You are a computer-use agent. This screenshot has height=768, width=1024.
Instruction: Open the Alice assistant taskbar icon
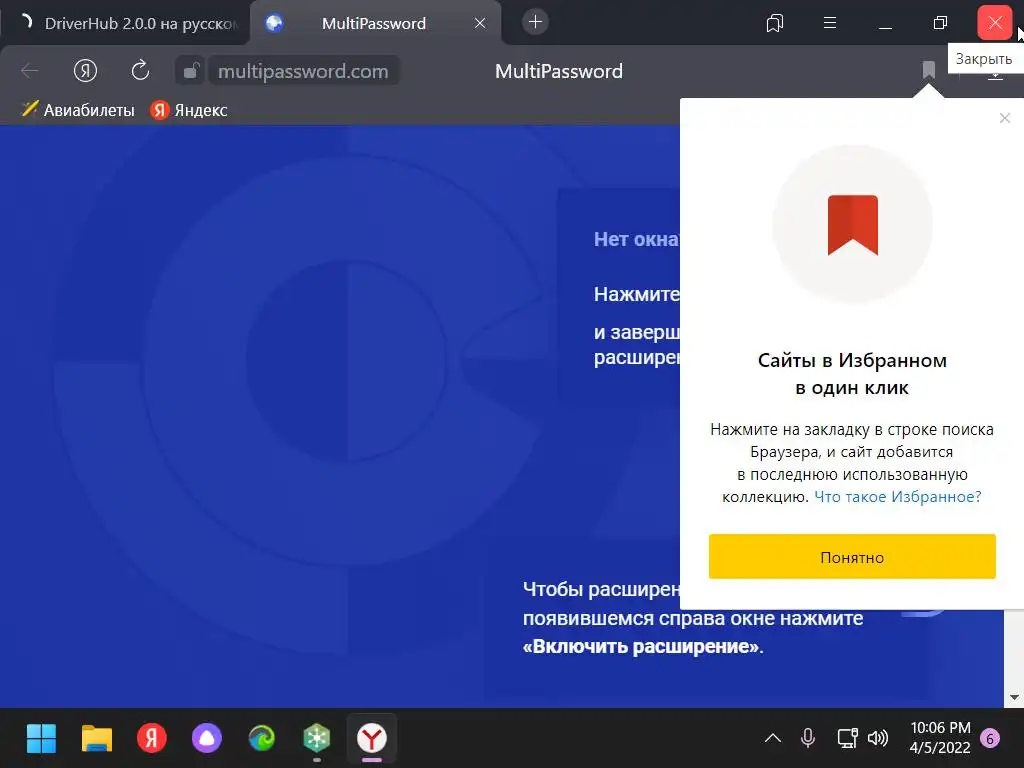[x=207, y=739]
